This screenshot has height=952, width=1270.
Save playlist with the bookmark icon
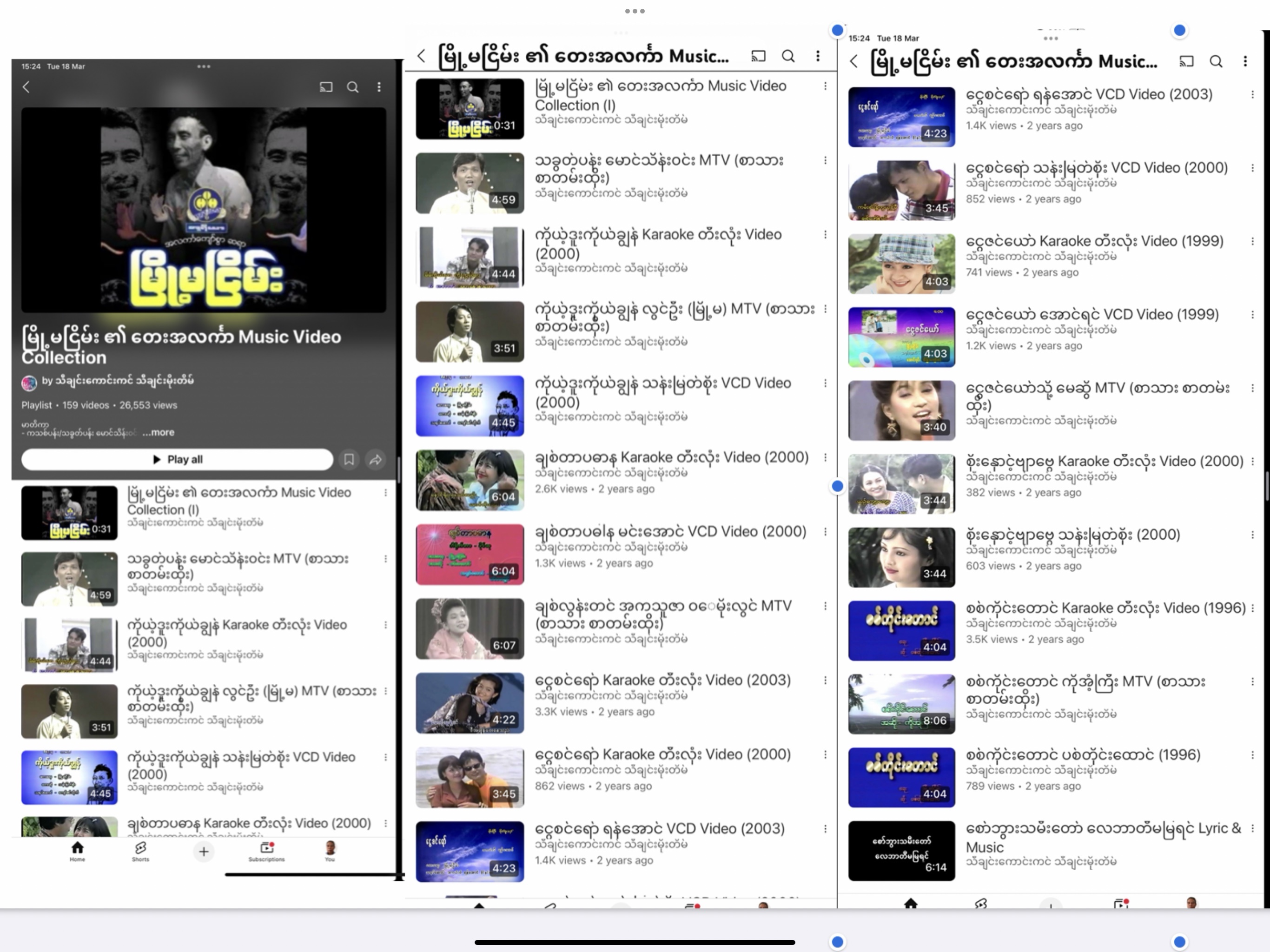coord(349,459)
